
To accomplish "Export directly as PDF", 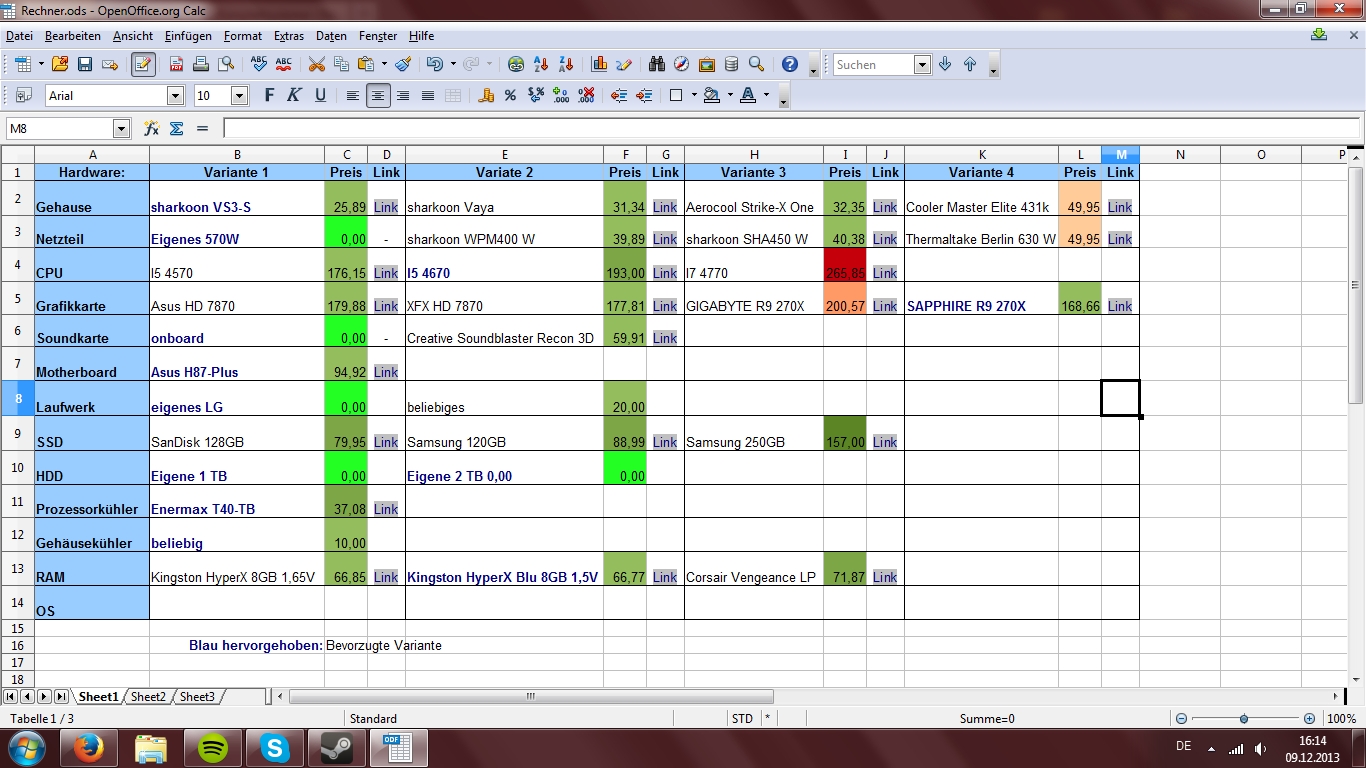I will 176,64.
